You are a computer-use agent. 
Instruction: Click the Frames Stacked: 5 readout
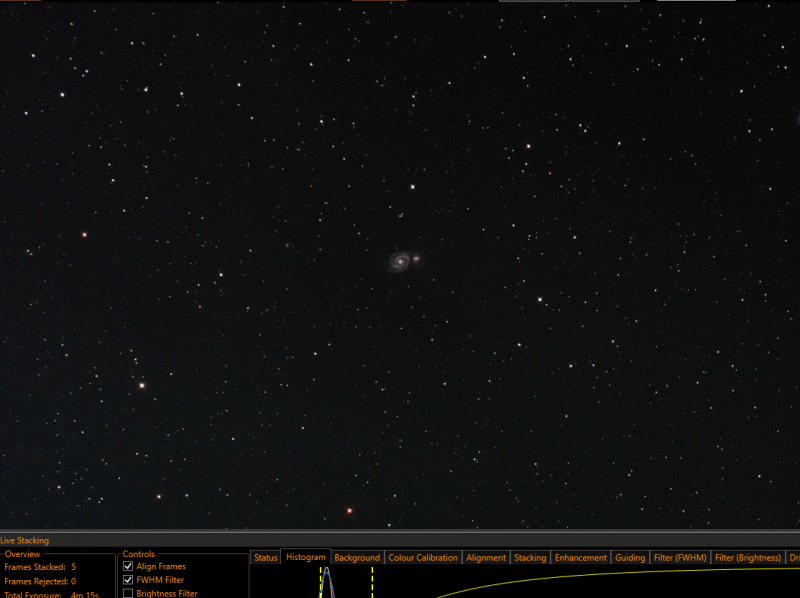tap(40, 567)
